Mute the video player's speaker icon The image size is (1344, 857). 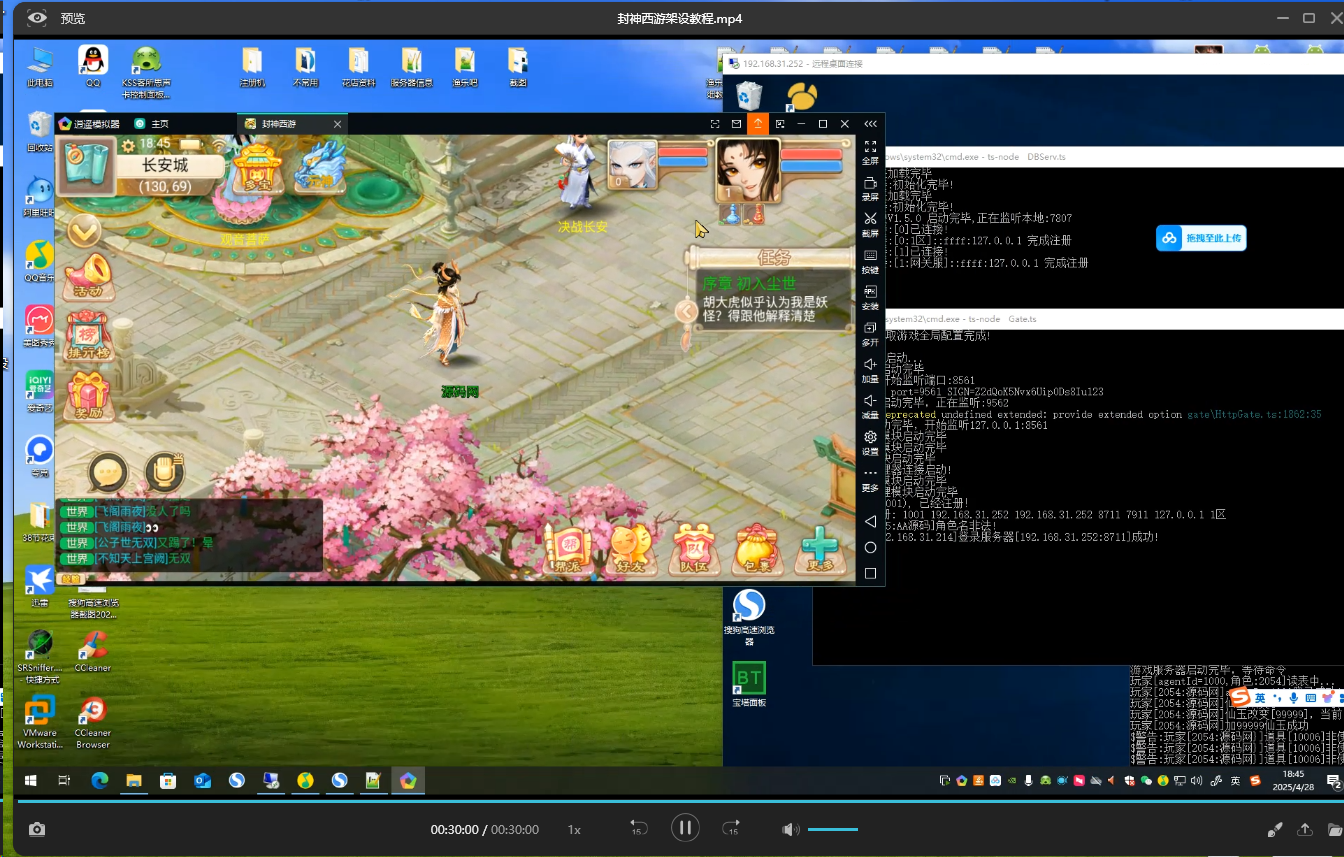pos(790,830)
